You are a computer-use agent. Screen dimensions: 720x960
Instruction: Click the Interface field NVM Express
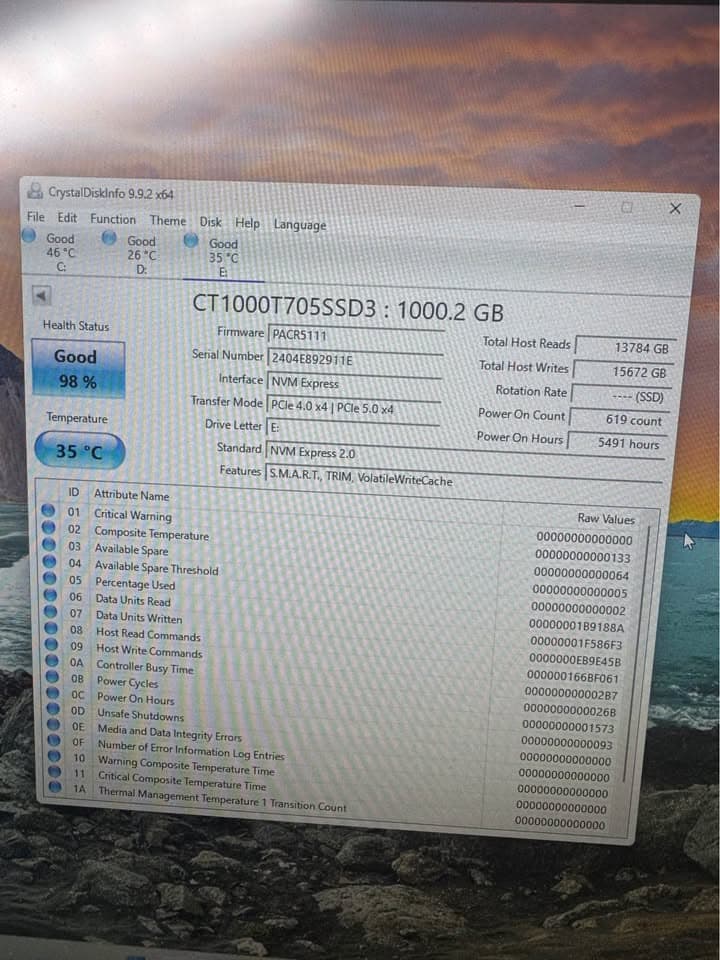[354, 384]
